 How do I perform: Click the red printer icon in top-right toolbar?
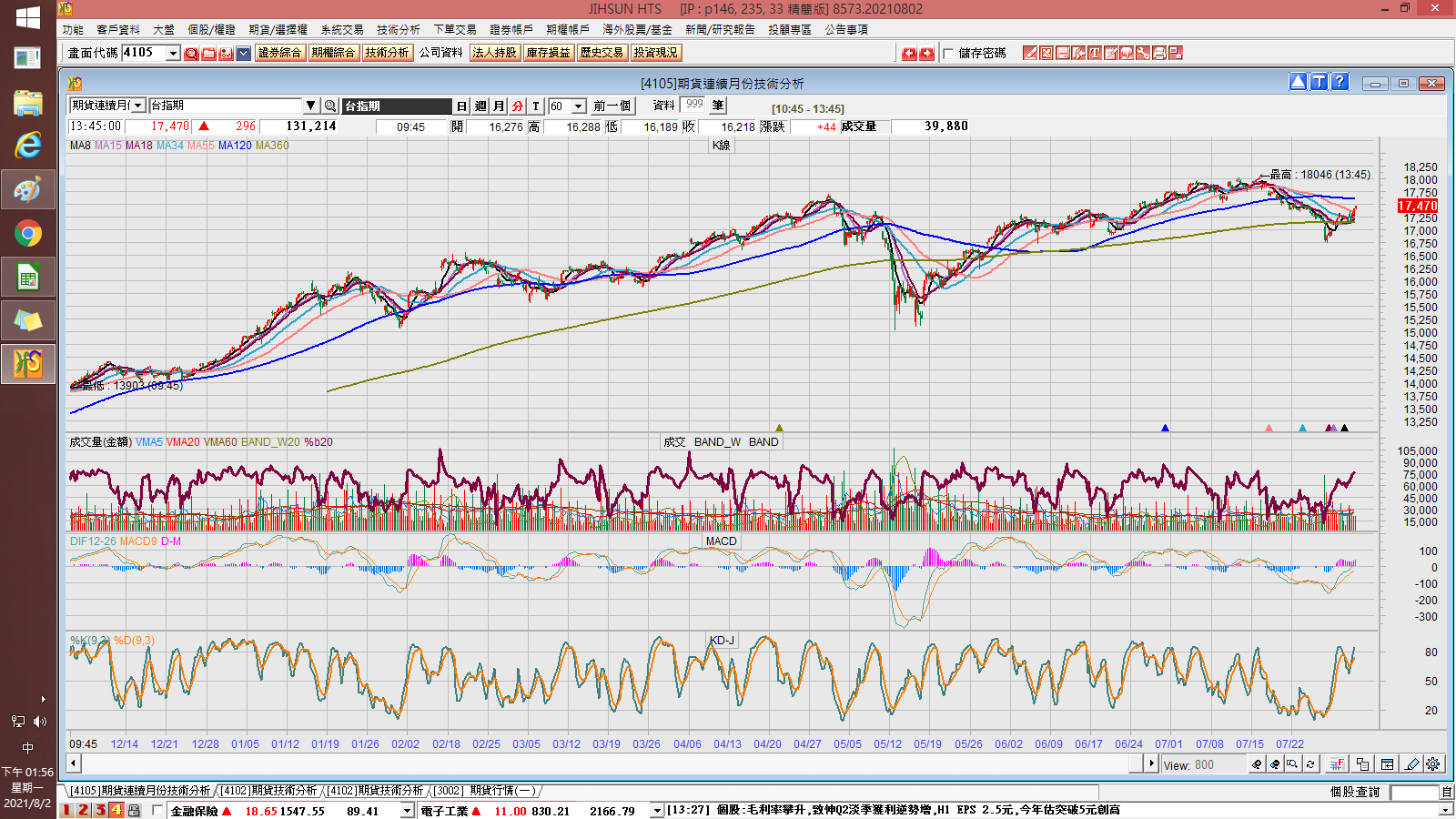[x=1160, y=54]
